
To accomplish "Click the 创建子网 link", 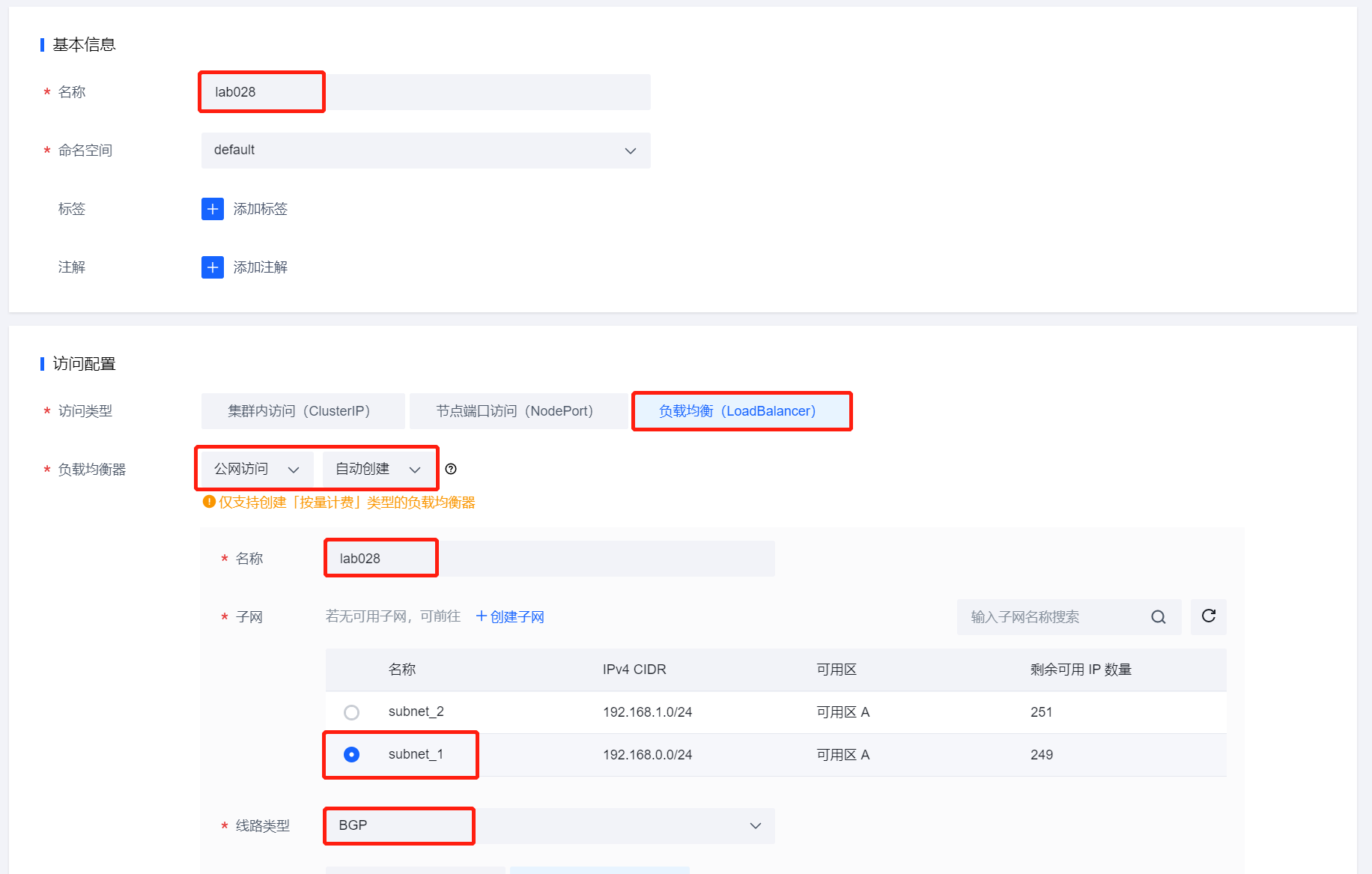I will 511,616.
